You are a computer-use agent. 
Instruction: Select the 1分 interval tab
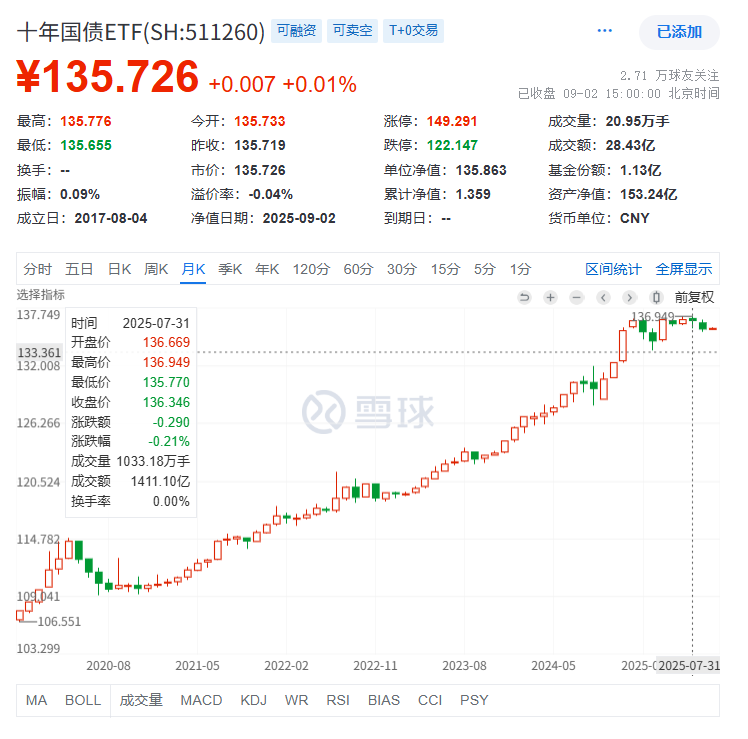520,269
